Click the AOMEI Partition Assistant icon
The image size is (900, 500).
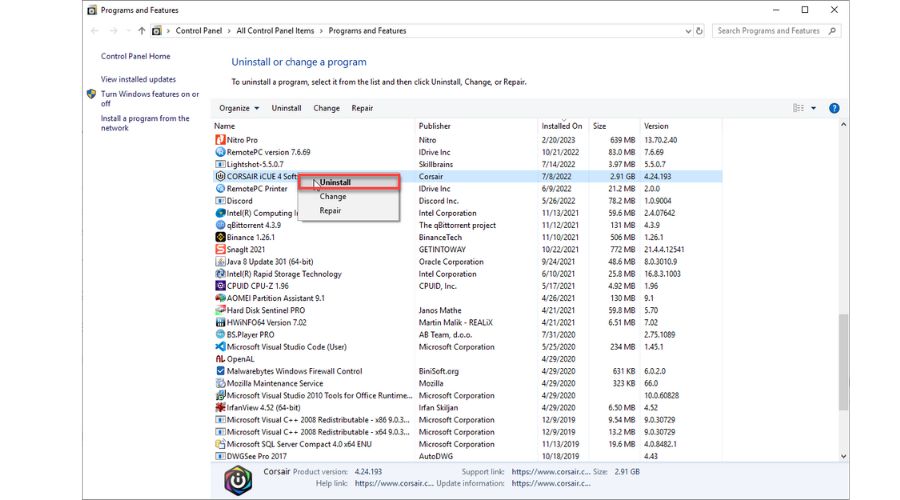(220, 298)
